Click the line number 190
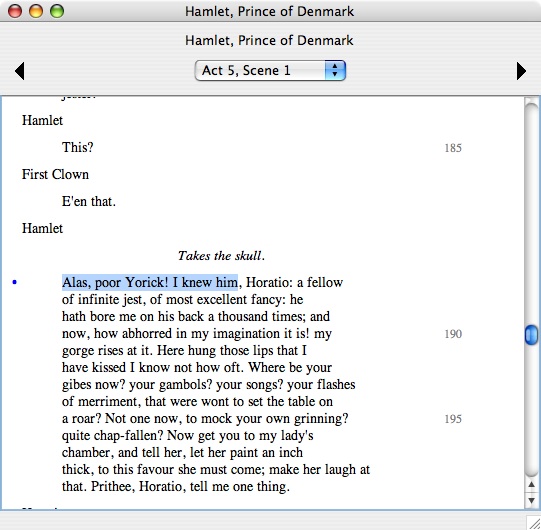The height and width of the screenshot is (530, 541). [x=453, y=334]
